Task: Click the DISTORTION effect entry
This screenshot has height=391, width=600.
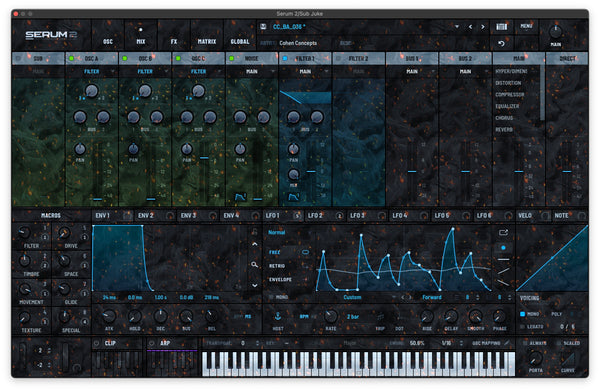Action: coord(508,83)
